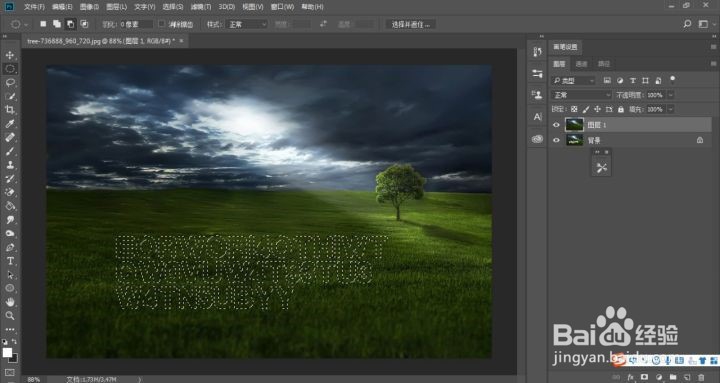Open the Opacity slider dropdown arrow
The width and height of the screenshot is (720, 383).
click(671, 95)
